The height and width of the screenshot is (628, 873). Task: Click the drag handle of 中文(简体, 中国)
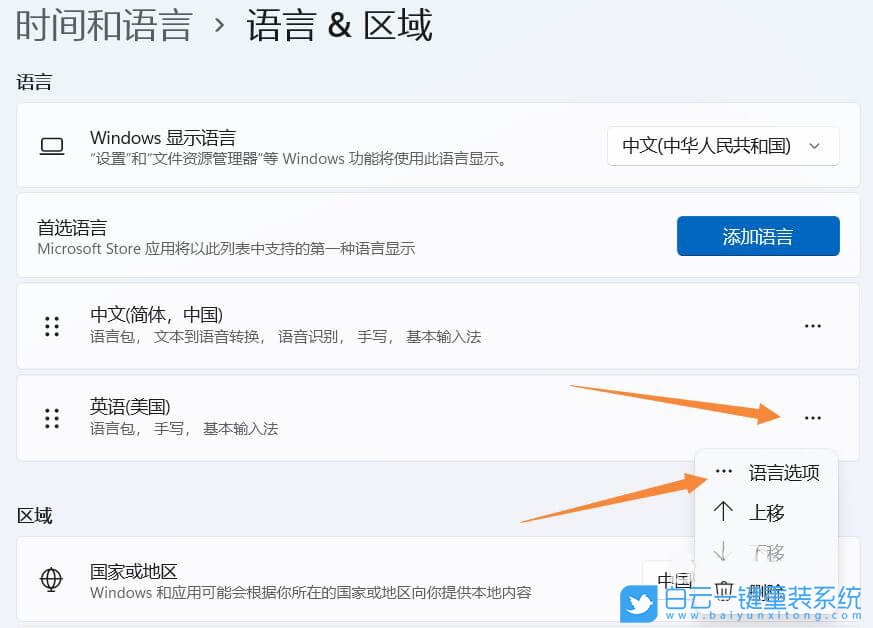pos(51,325)
